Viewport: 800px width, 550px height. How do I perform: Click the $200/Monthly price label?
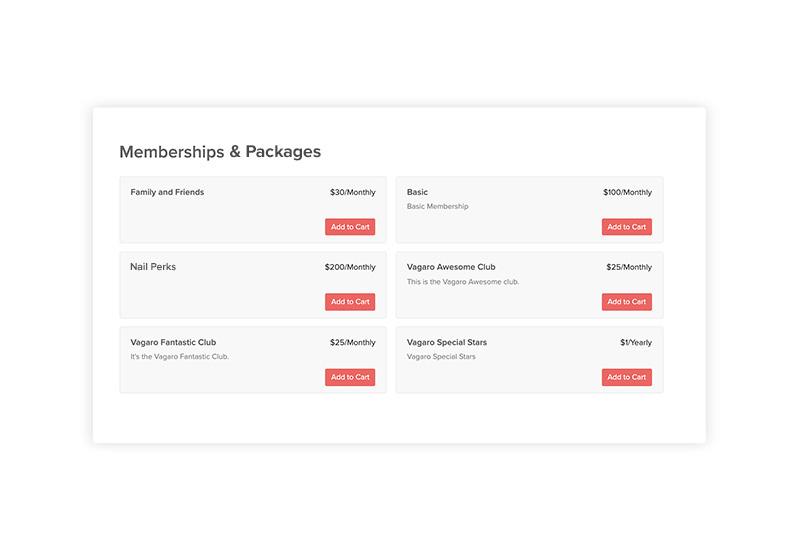350,267
